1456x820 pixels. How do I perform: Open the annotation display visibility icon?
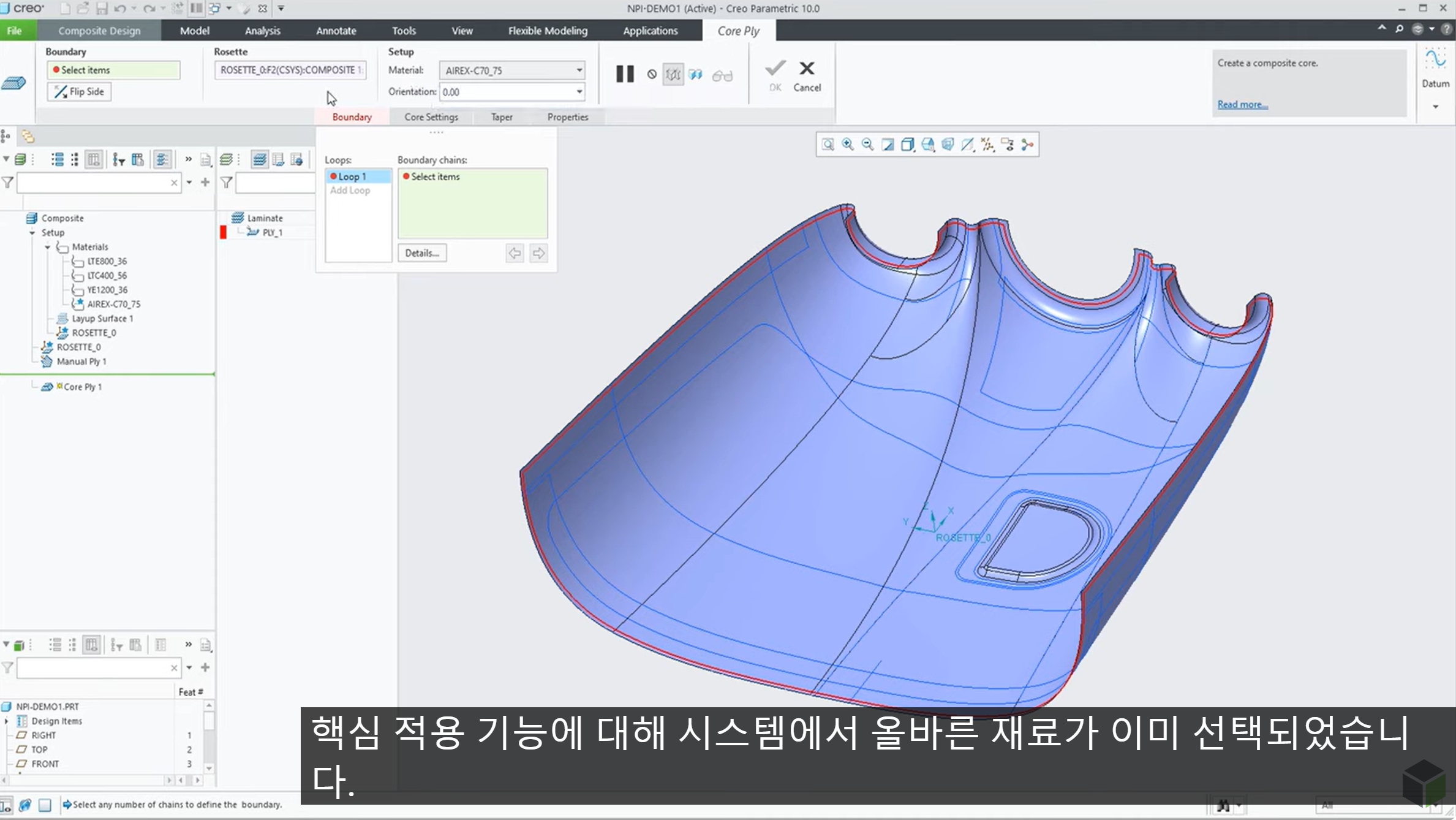tap(1008, 145)
